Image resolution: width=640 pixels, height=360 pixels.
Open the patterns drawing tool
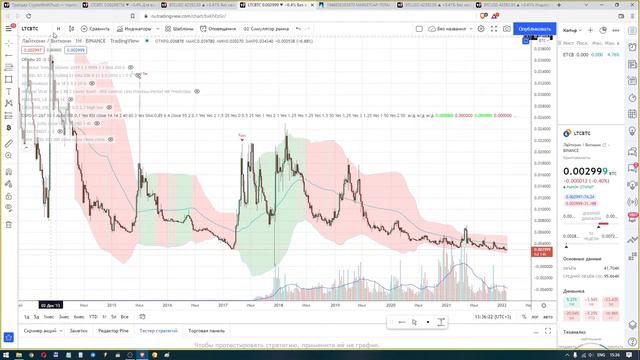point(9,103)
